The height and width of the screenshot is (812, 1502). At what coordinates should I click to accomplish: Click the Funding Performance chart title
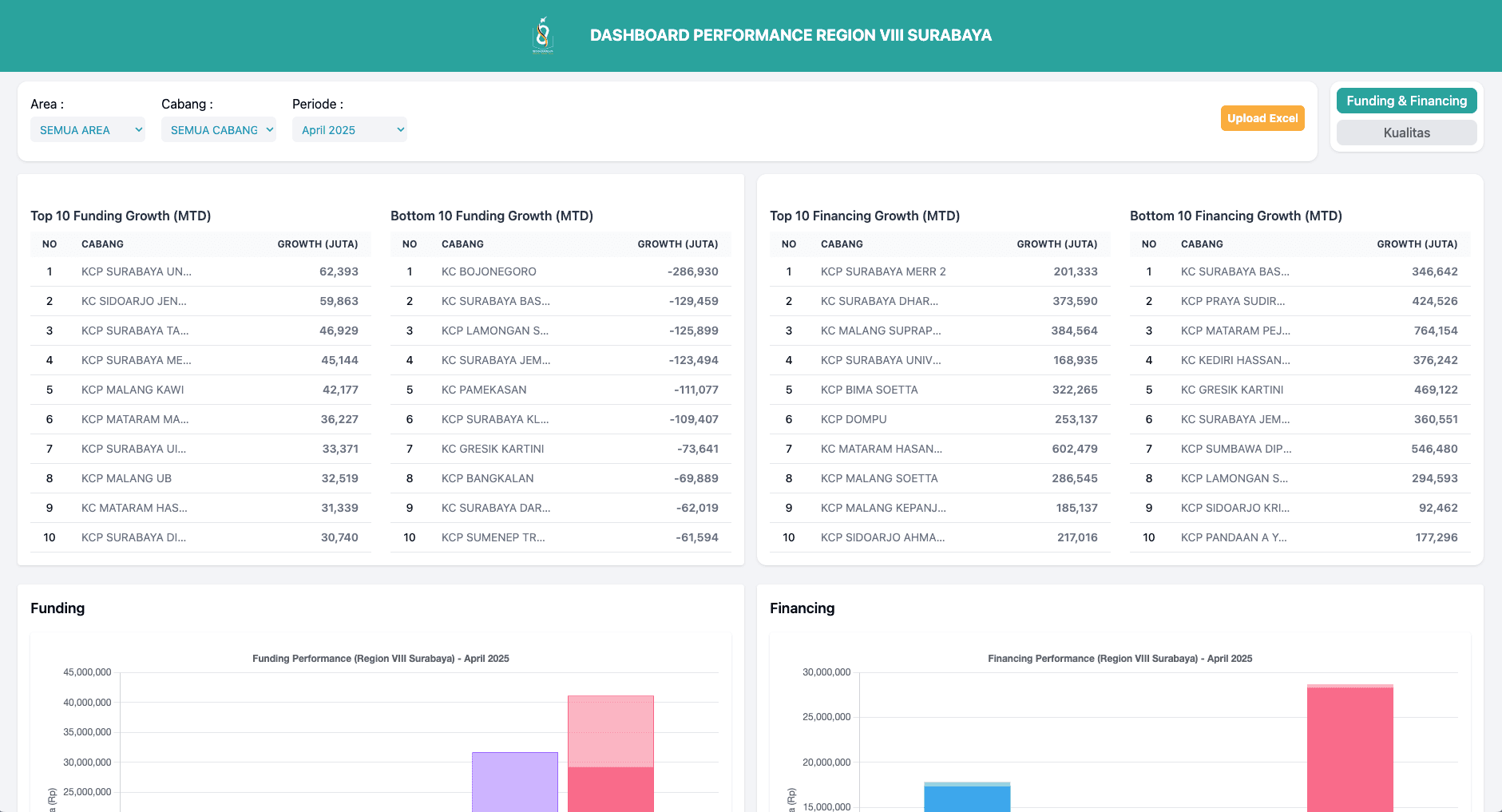379,659
